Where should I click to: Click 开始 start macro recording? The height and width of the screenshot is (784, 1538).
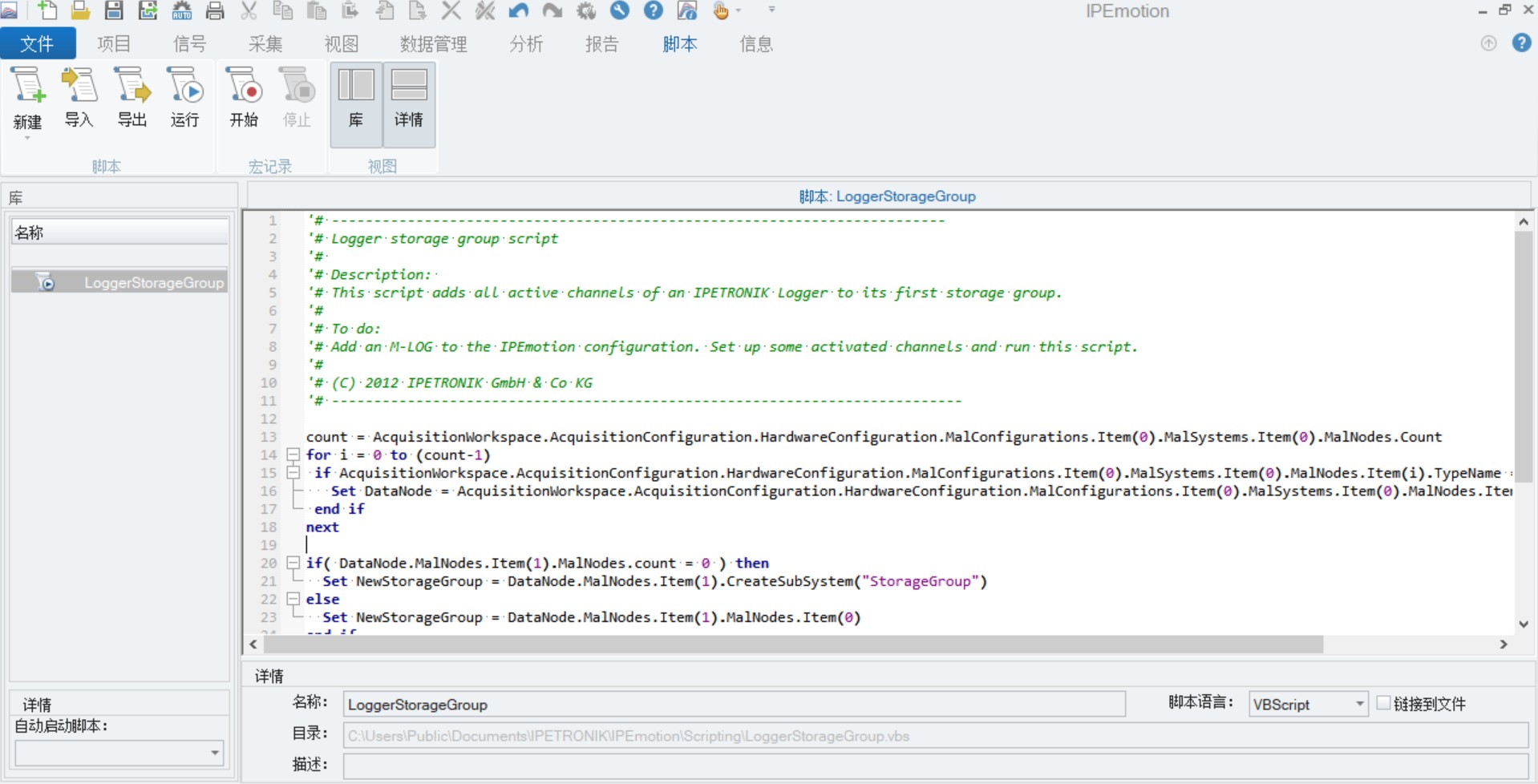pos(244,99)
